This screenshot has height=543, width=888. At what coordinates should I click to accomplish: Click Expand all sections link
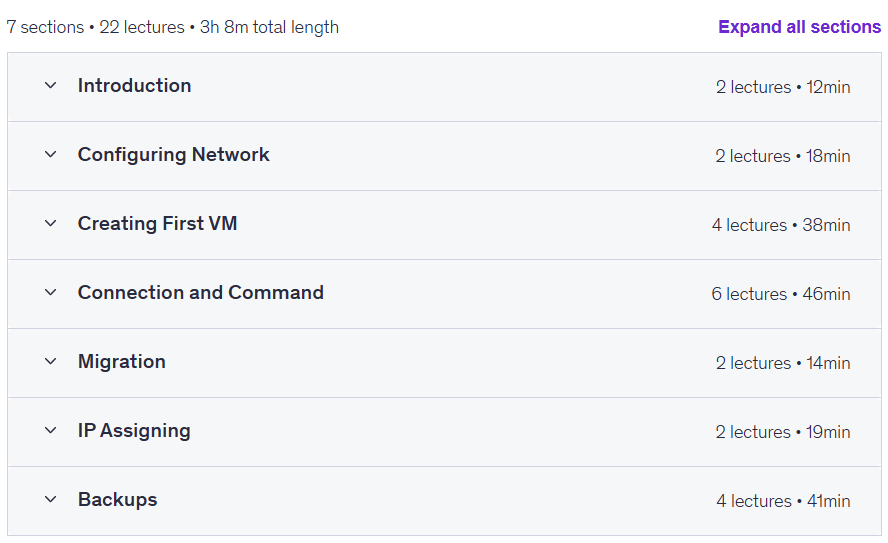tap(799, 27)
